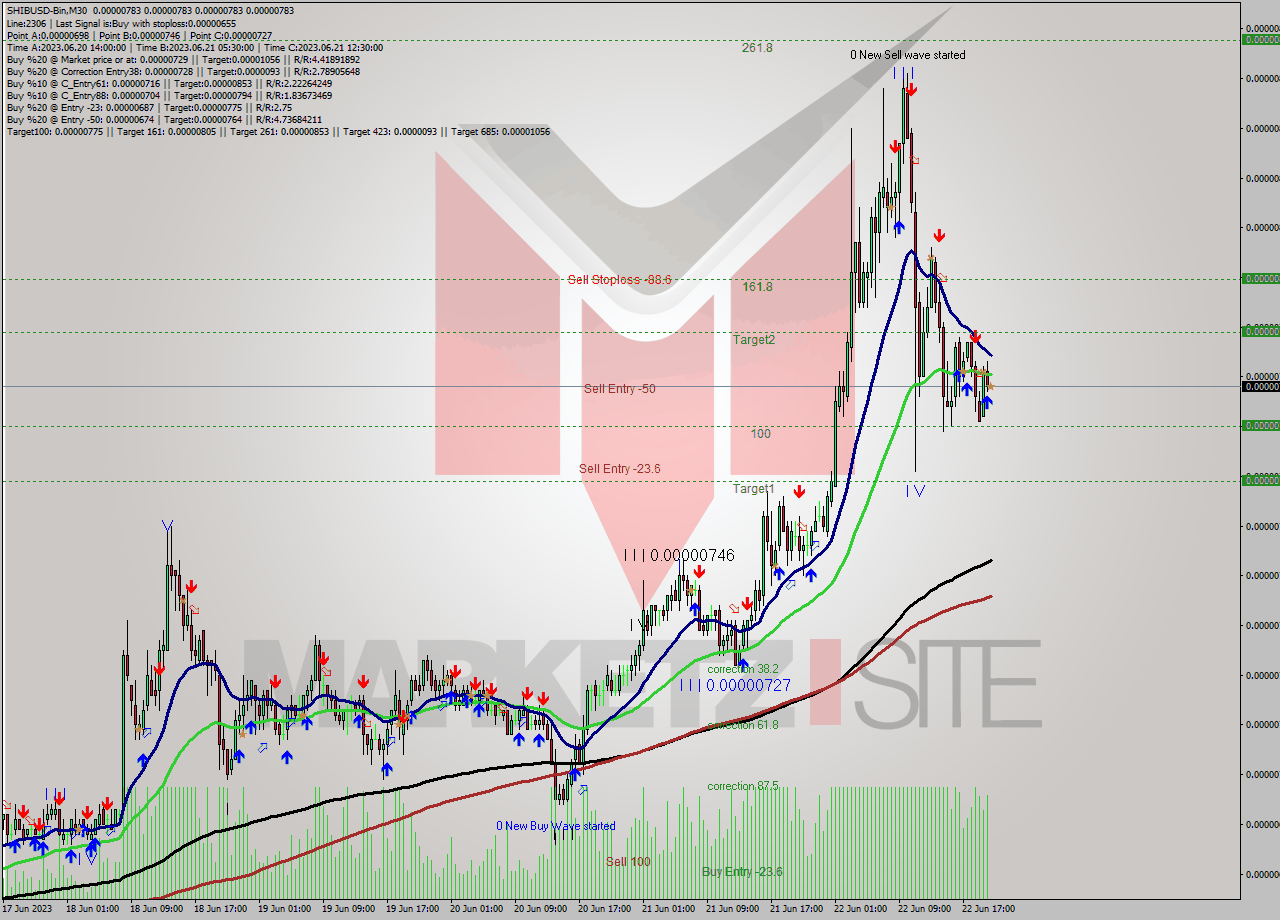The height and width of the screenshot is (920, 1280).
Task: Click the '19 Jun 01:00' time axis label
Action: (284, 909)
